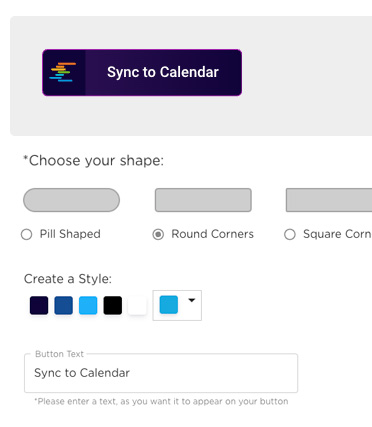Choose the rounded-corner gray shape preview
The width and height of the screenshot is (372, 427).
203,200
